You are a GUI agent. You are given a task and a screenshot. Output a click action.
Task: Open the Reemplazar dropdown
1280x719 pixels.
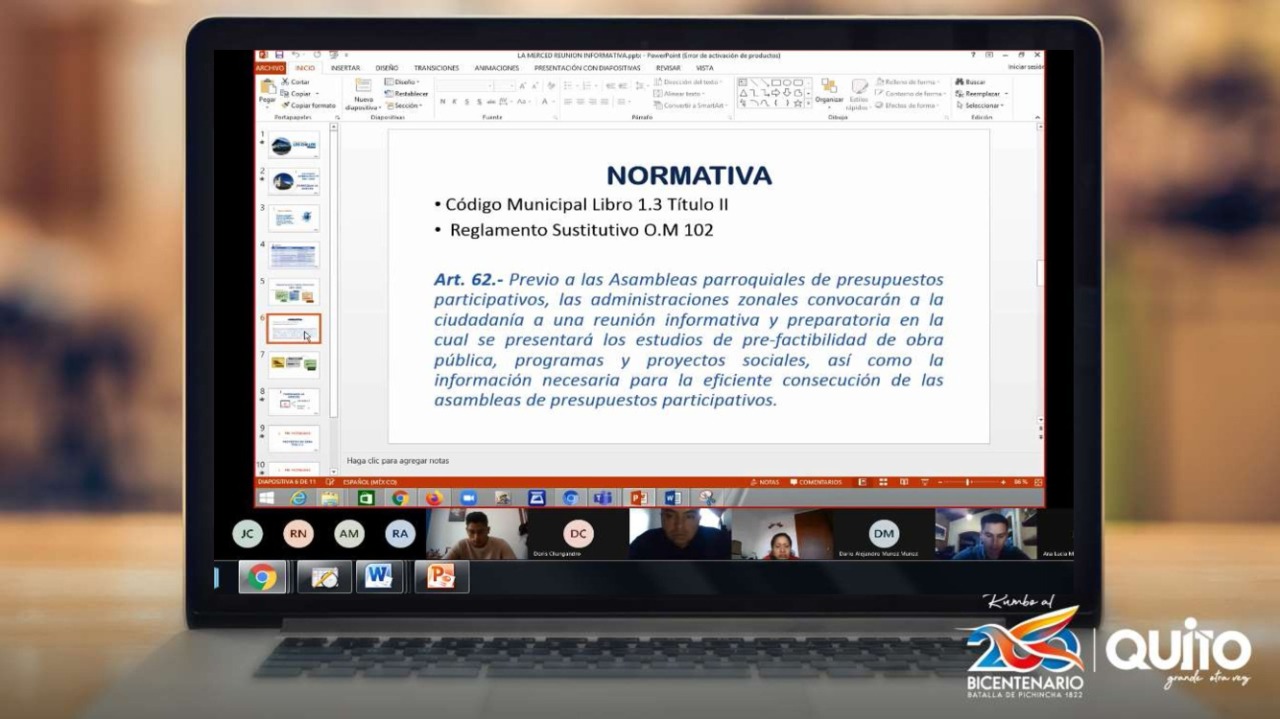point(982,93)
